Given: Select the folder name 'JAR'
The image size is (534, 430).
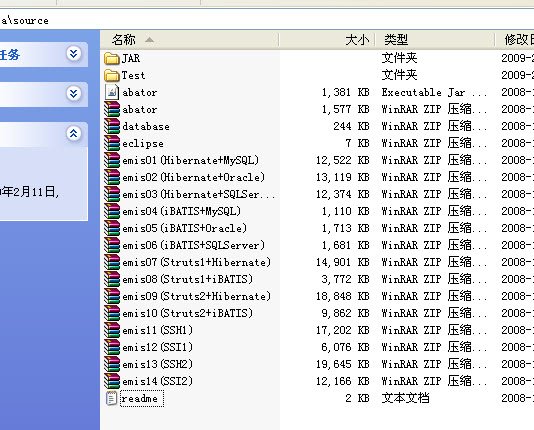Looking at the screenshot, I should (131, 59).
